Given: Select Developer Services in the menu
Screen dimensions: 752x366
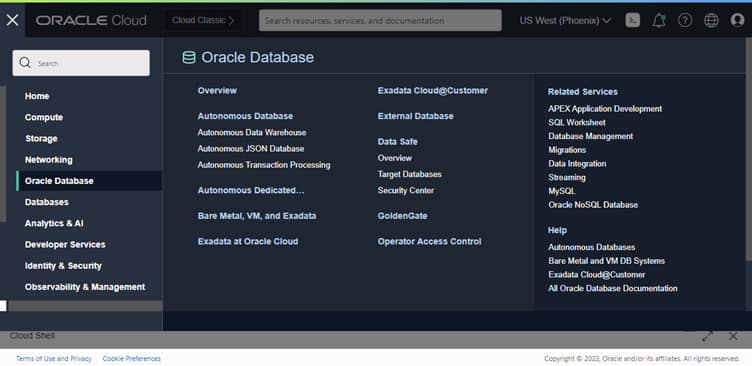Looking at the screenshot, I should click(x=65, y=244).
